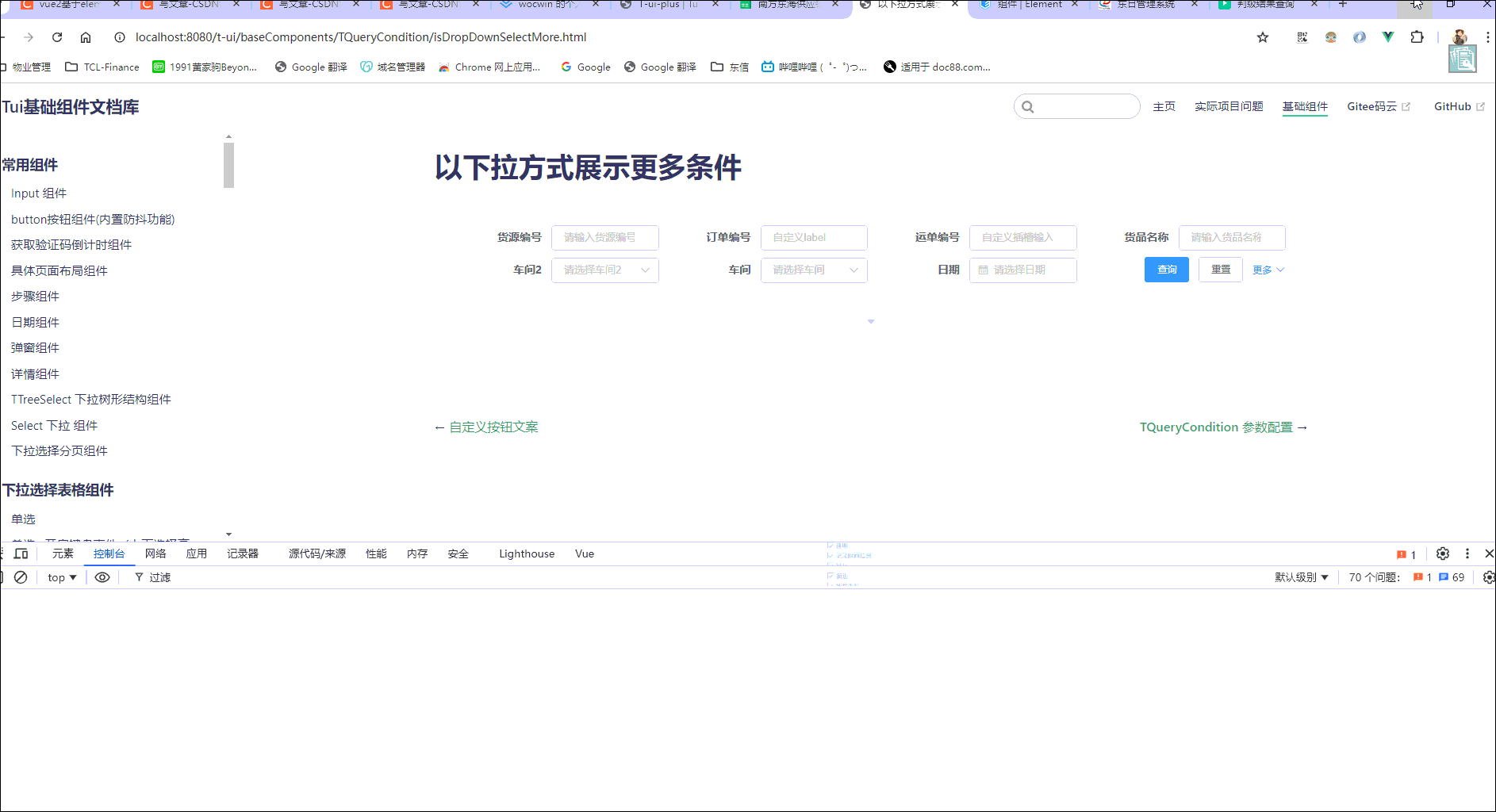1496x812 pixels.
Task: Click the magnifier icon in the site search box
Action: (x=1028, y=106)
